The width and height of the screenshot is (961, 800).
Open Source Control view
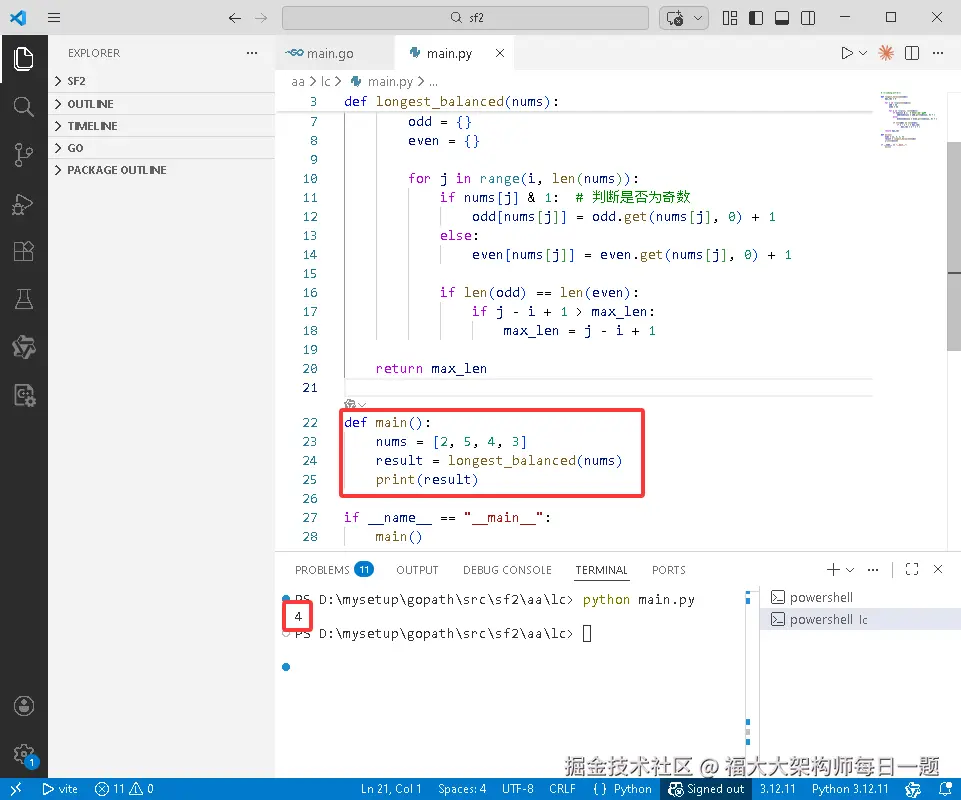(x=23, y=154)
